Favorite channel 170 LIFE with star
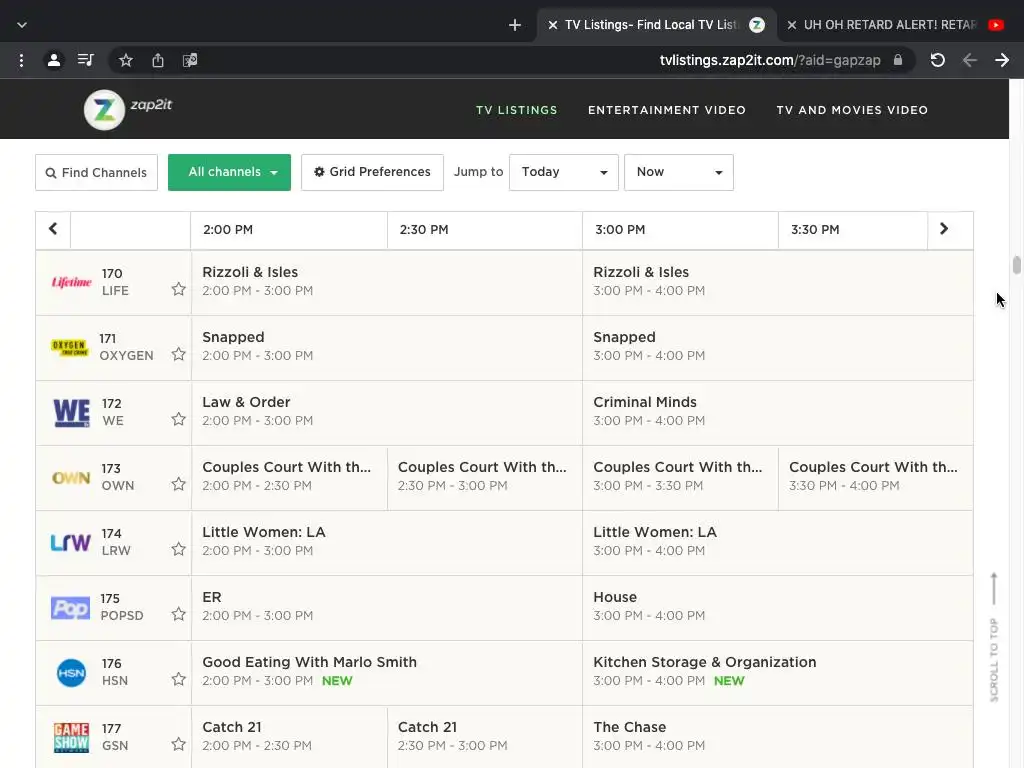The height and width of the screenshot is (768, 1024). coord(178,289)
